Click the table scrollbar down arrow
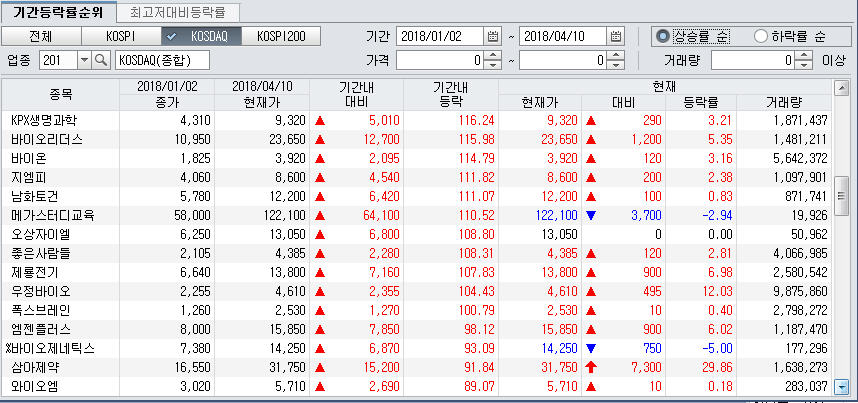 tap(840, 388)
